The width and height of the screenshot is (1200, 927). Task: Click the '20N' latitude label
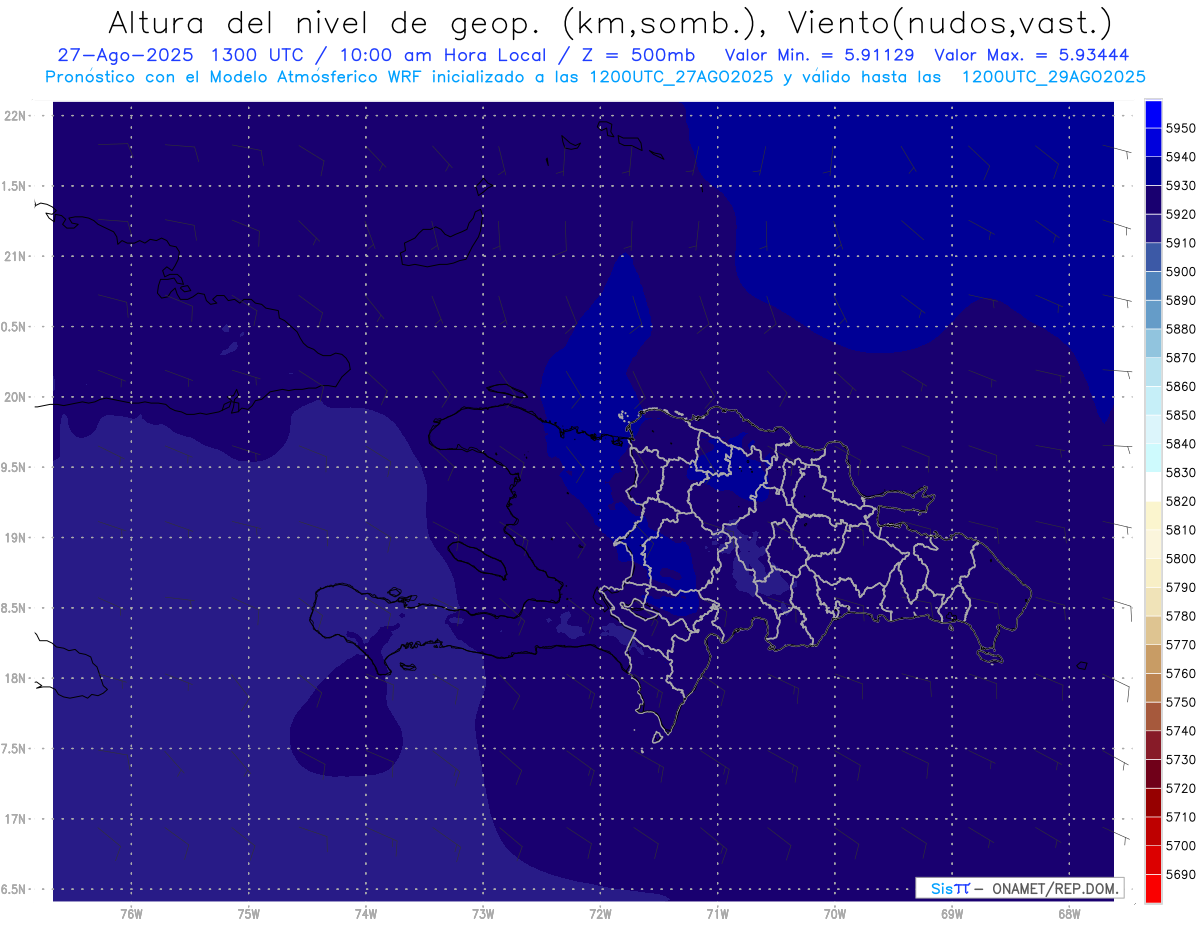[x=16, y=397]
